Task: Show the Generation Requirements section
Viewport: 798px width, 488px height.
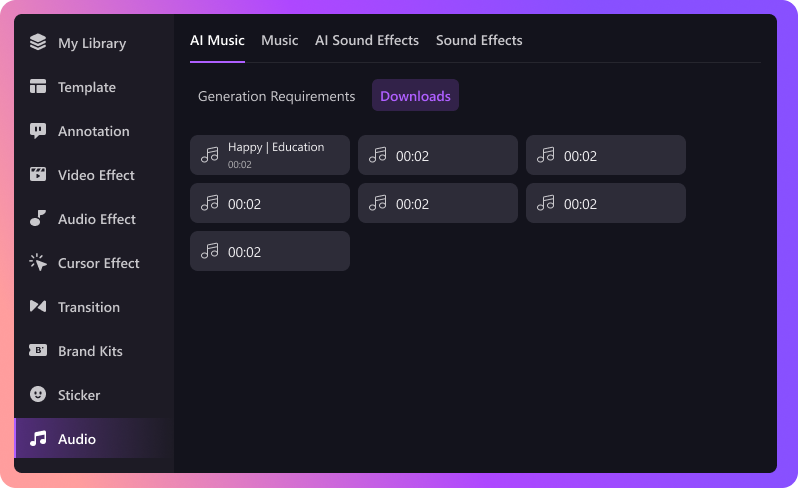Action: pyautogui.click(x=276, y=96)
